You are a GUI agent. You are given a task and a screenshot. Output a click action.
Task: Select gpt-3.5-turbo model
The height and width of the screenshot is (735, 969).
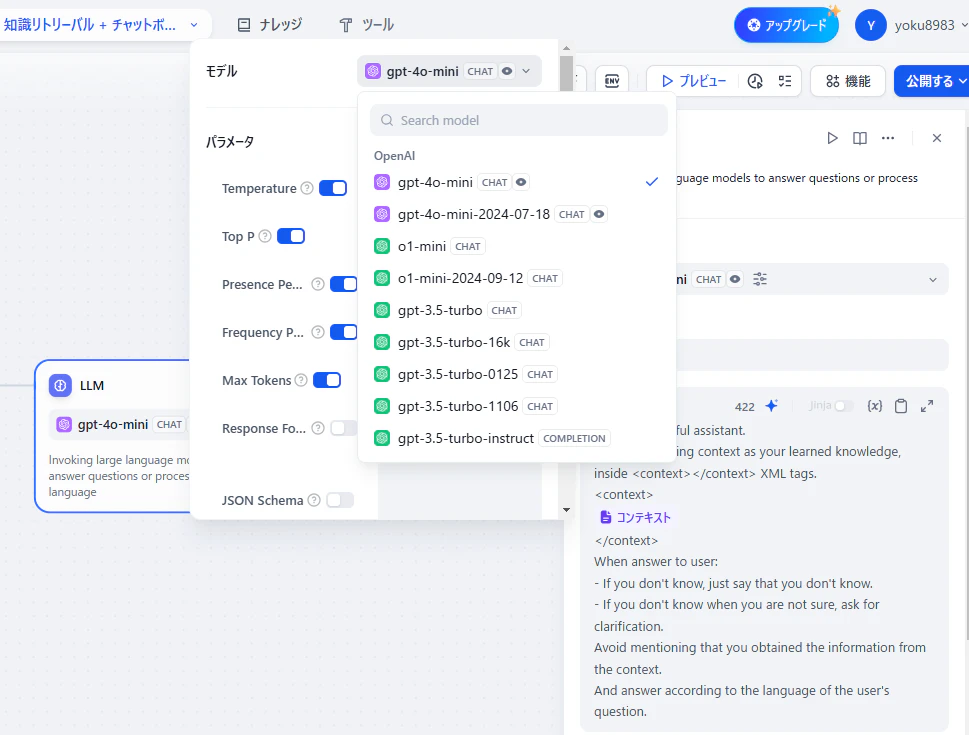tap(517, 310)
